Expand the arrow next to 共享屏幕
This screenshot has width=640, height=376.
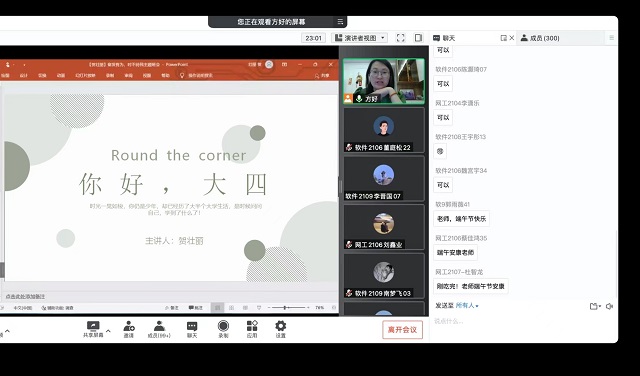108,331
